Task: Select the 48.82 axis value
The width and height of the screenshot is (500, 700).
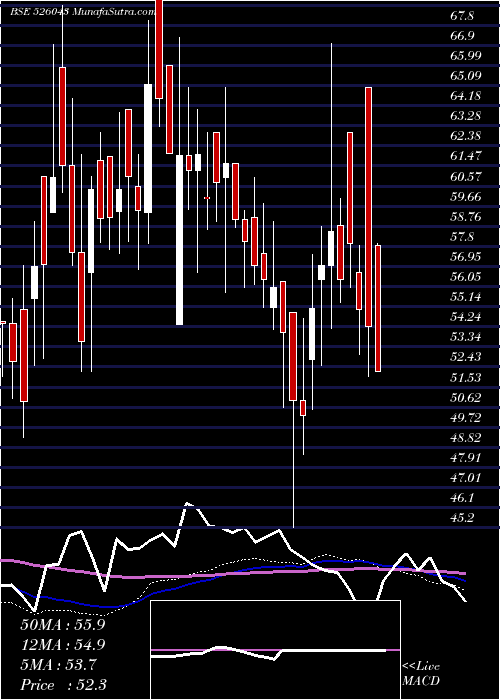Action: click(x=466, y=438)
